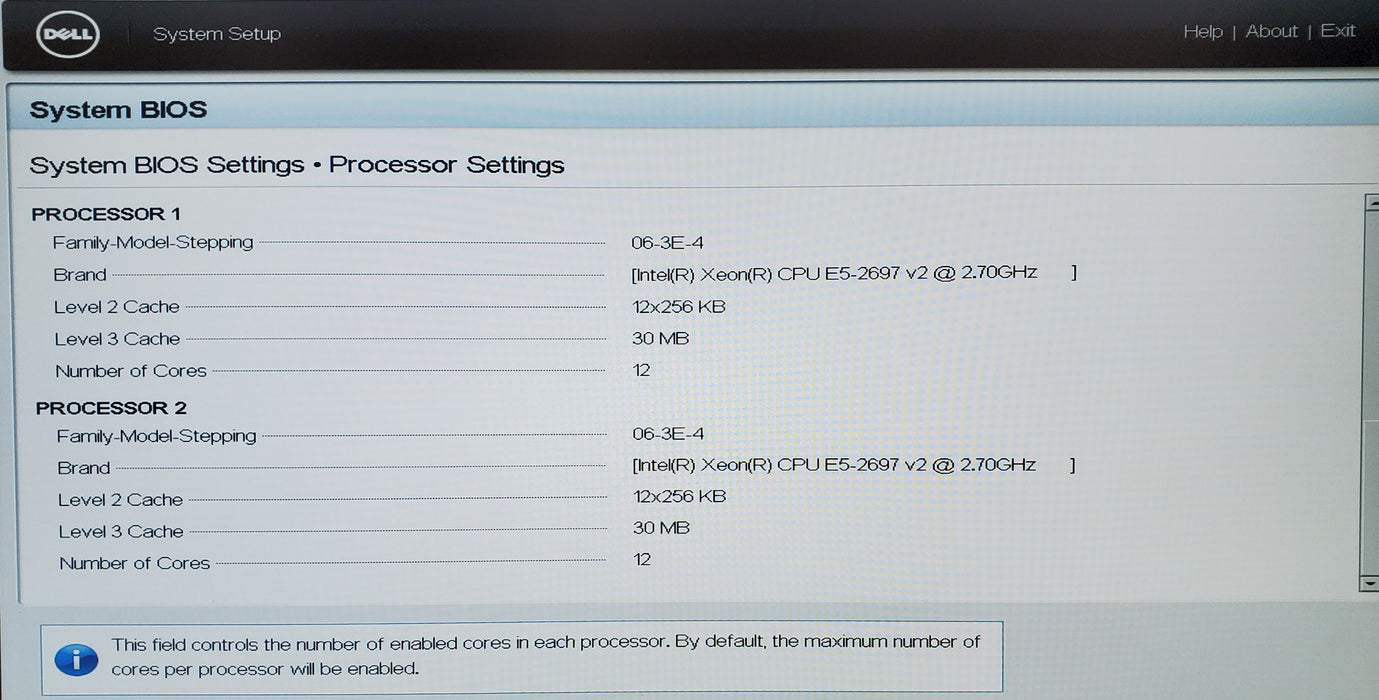The height and width of the screenshot is (700, 1379).
Task: Open the Help link
Action: tap(1203, 32)
